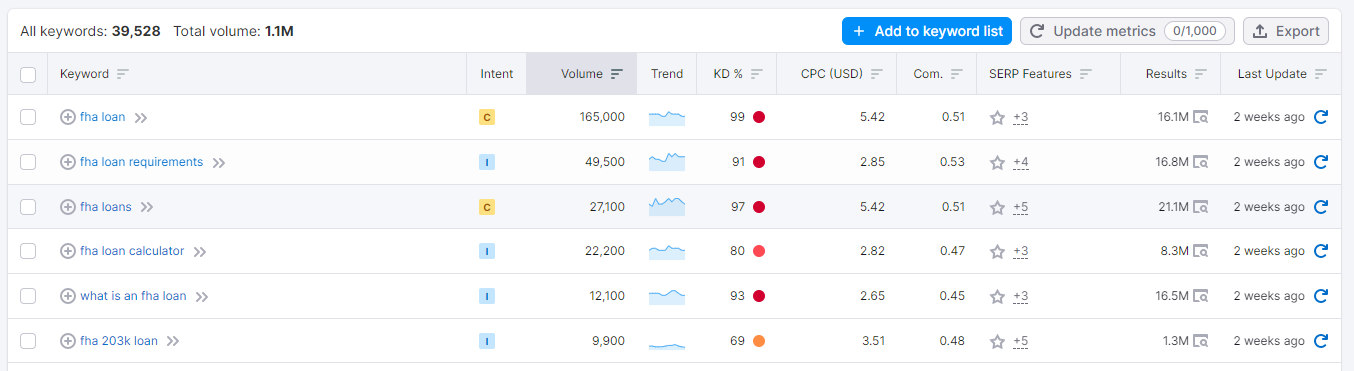This screenshot has width=1354, height=371.
Task: Show +3 more SERP features for fha loan
Action: pyautogui.click(x=1020, y=118)
